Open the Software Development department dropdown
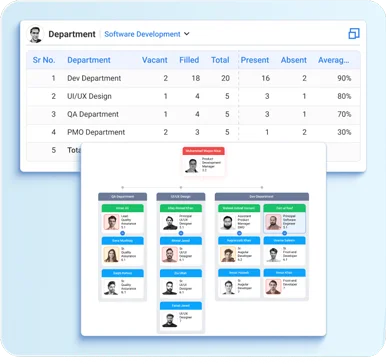This screenshot has height=364, width=386. tap(147, 34)
